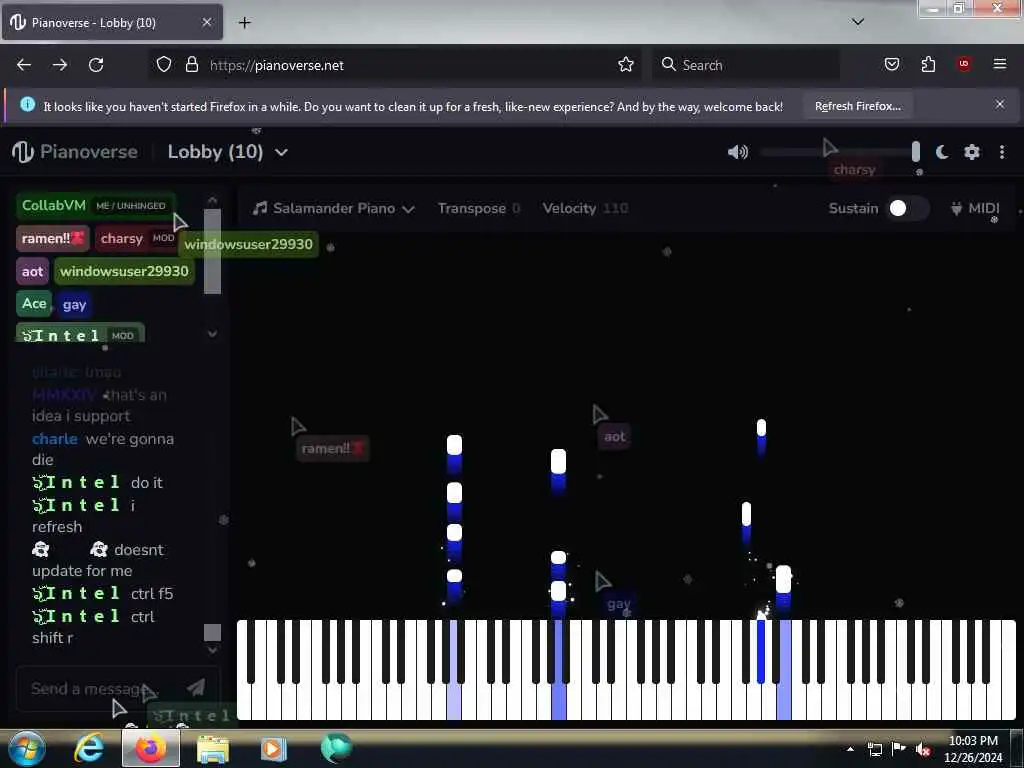Show hidden tray icons arrow
This screenshot has width=1024, height=768.
pyautogui.click(x=850, y=749)
